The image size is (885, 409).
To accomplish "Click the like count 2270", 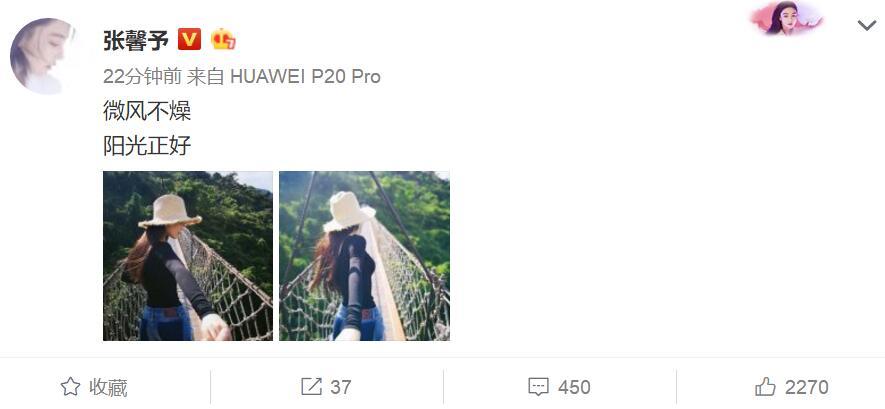I will (807, 388).
